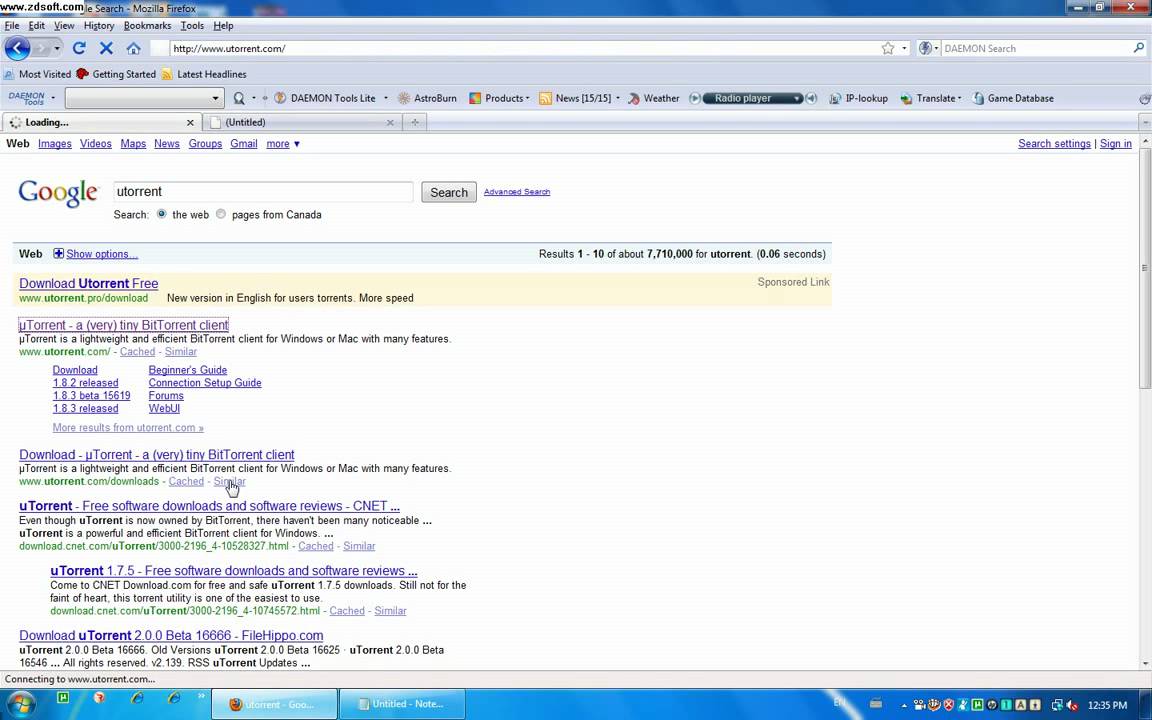Screen dimensions: 1152x720
Task: Click the DAEMON search magnifier in search box
Action: [1138, 48]
